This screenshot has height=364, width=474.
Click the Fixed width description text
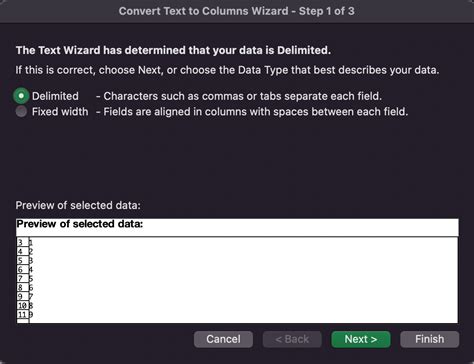pos(252,112)
